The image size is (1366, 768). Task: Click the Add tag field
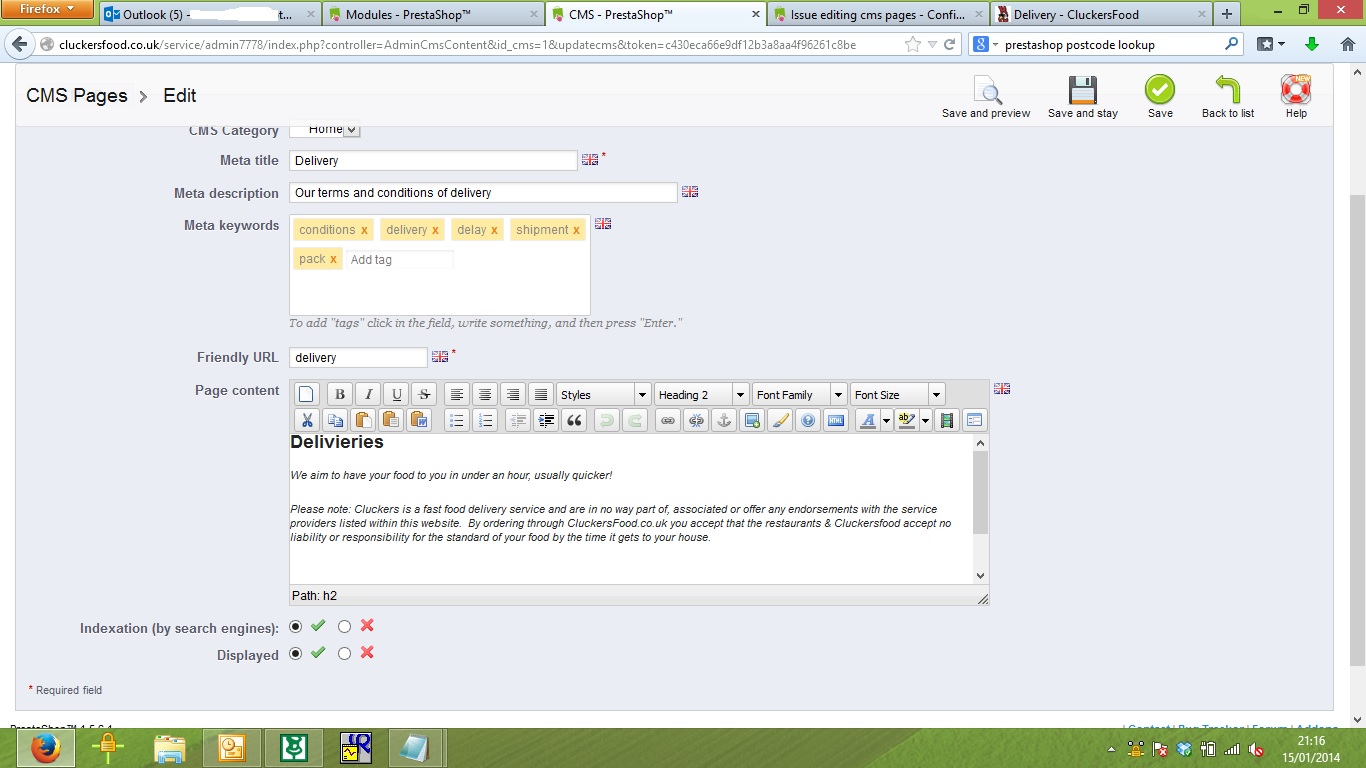click(399, 259)
